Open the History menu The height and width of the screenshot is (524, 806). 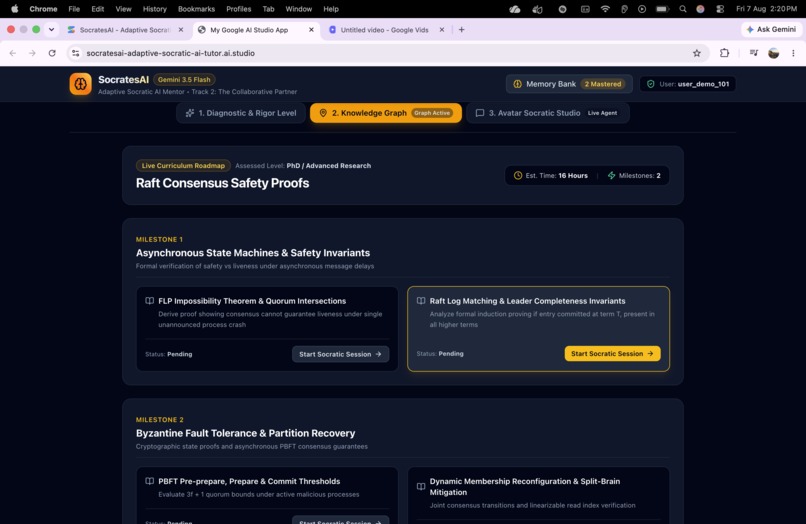pos(155,9)
